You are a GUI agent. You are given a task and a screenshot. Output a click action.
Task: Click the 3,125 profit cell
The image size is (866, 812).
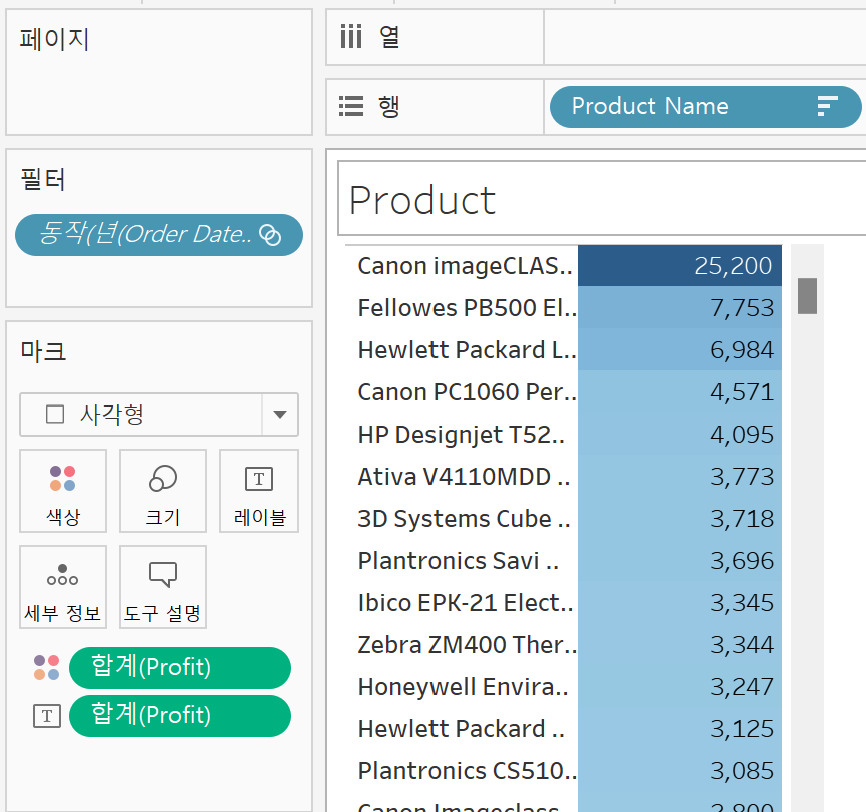(680, 729)
